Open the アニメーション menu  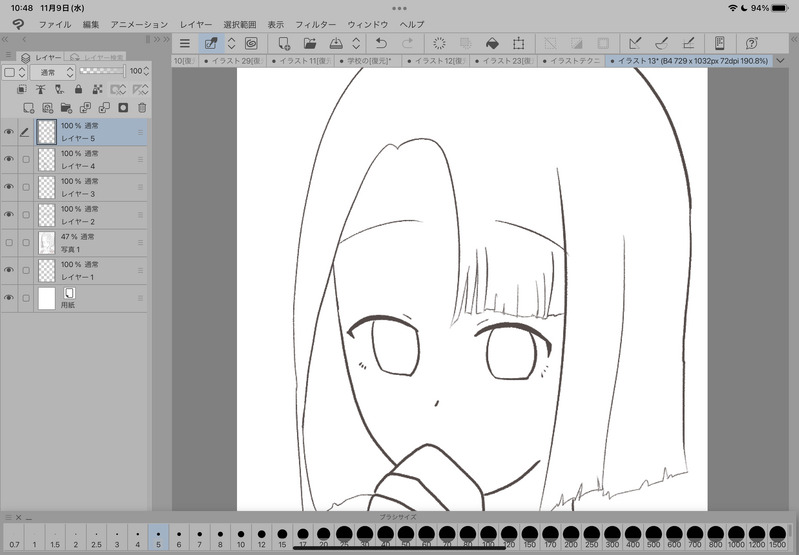139,24
